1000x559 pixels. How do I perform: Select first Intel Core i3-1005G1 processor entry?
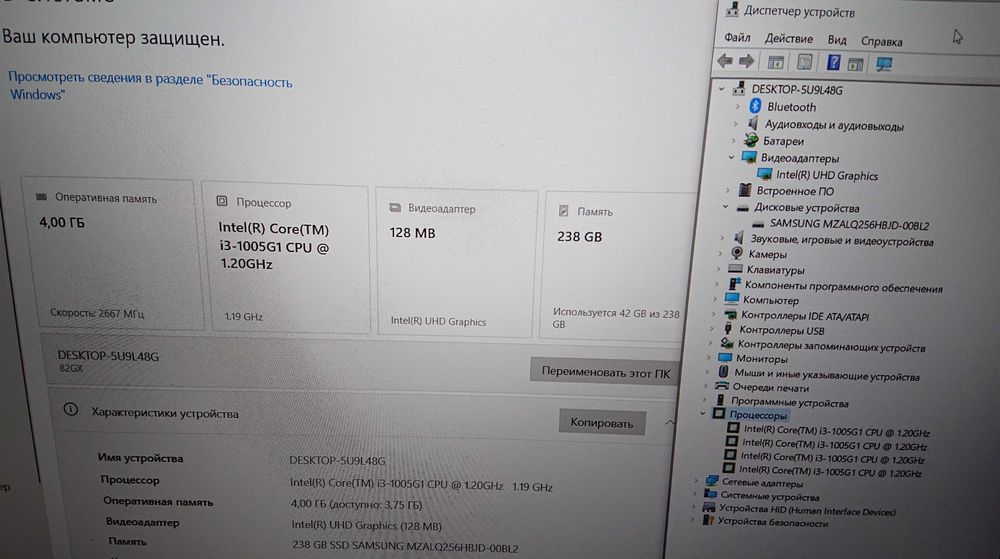click(x=837, y=432)
